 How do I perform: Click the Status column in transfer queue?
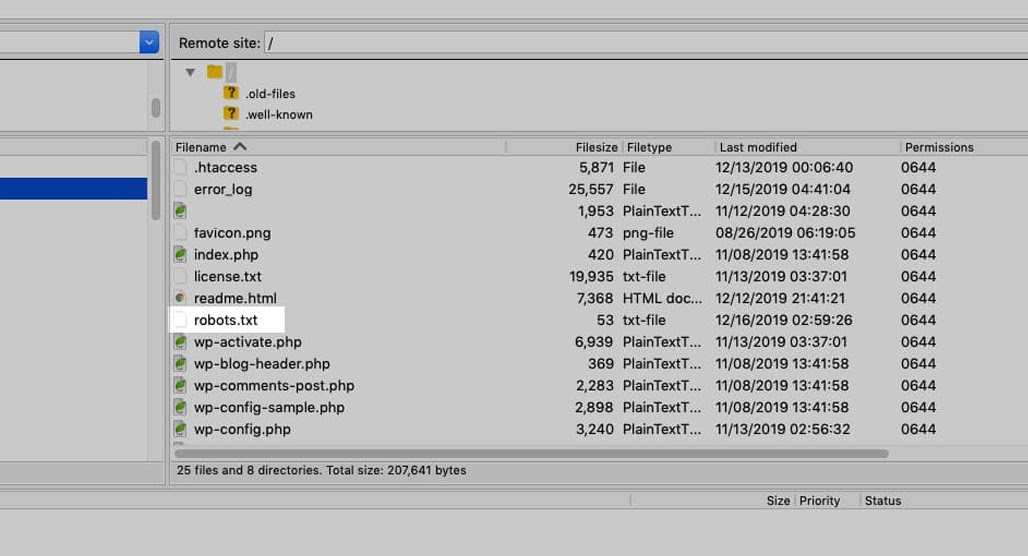coord(882,501)
